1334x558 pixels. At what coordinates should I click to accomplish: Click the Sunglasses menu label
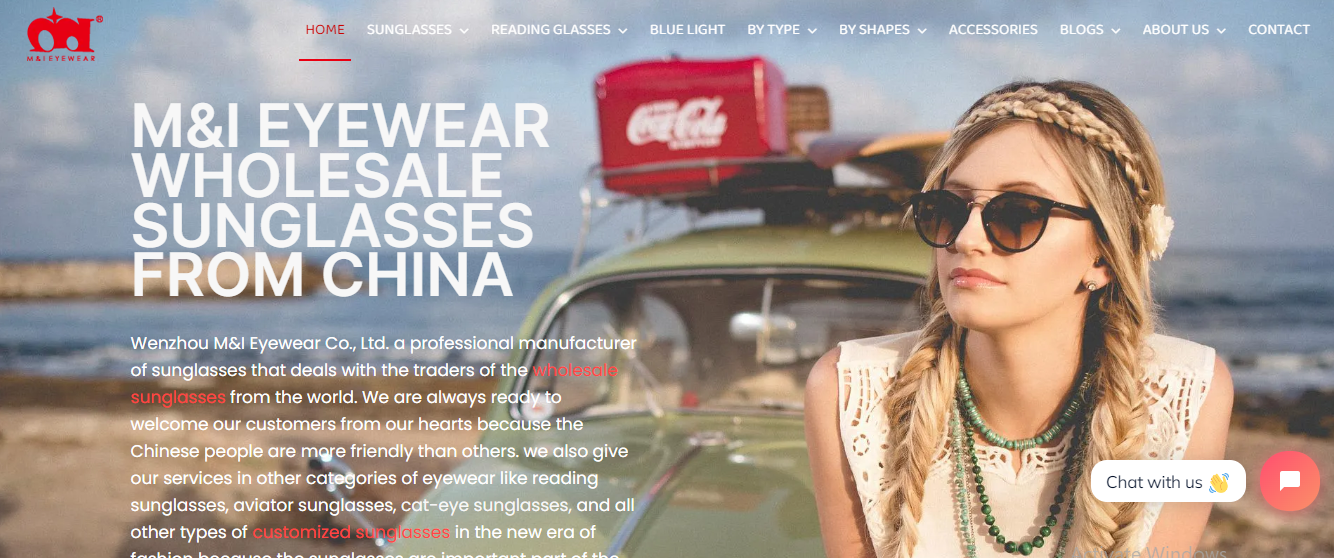(x=409, y=30)
